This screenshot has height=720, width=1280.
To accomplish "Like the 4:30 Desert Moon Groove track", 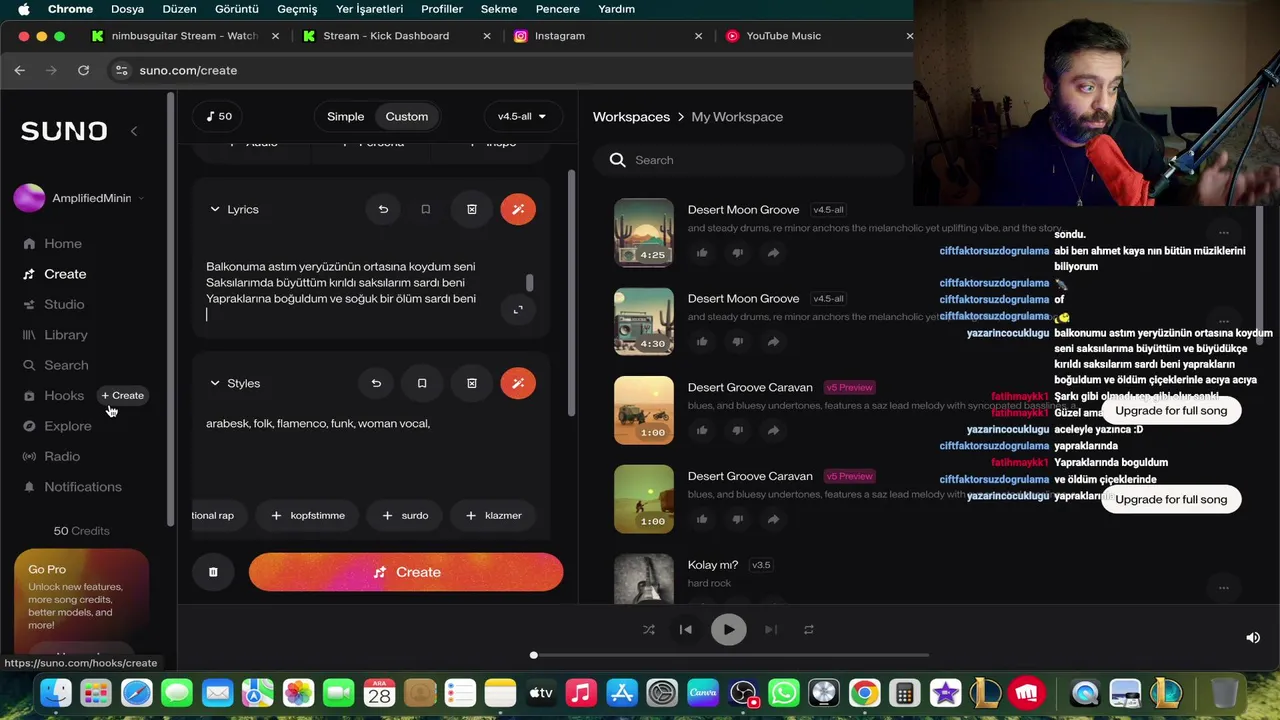I will [x=702, y=342].
